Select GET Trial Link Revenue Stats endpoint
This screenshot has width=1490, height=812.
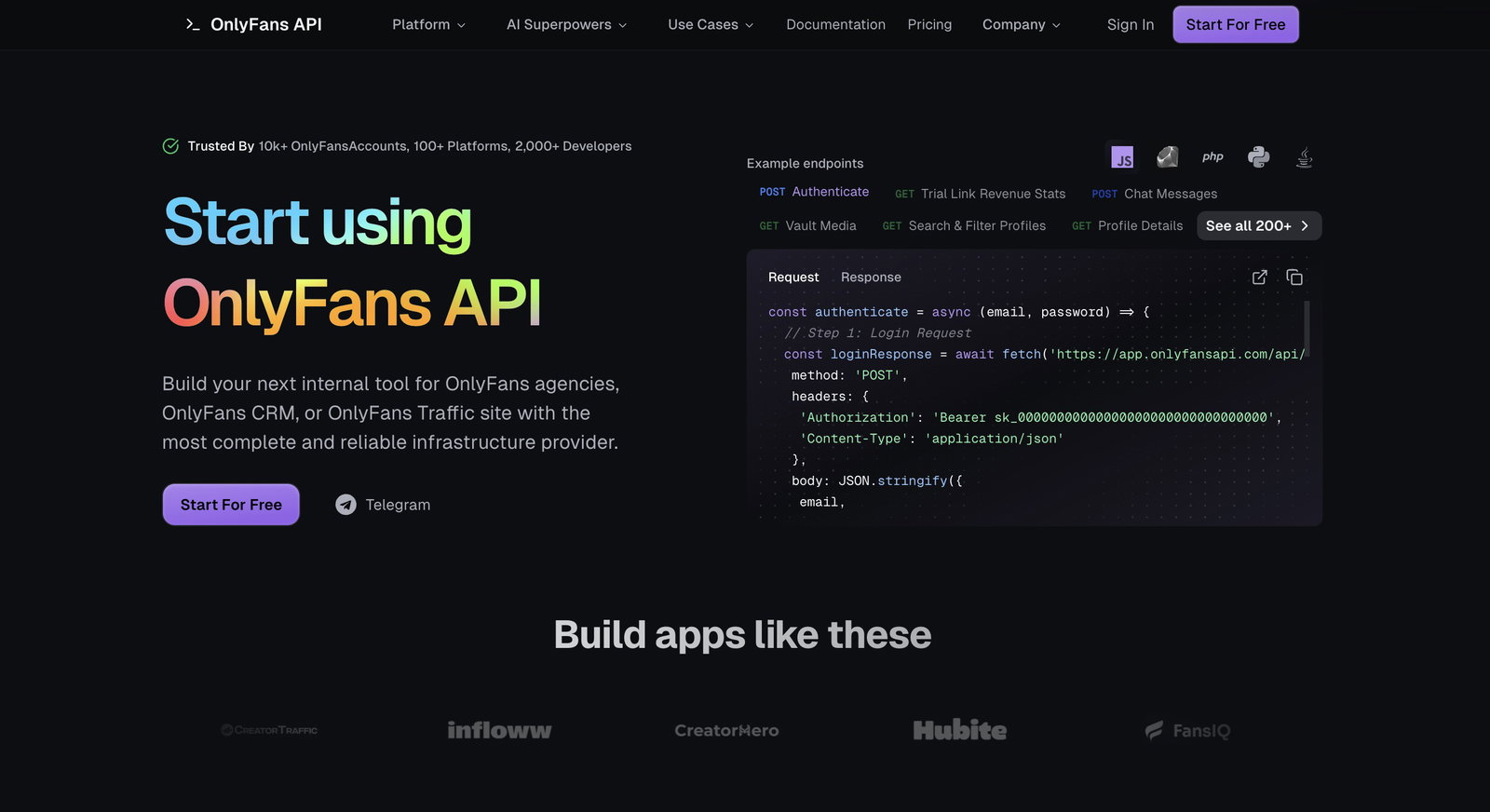(x=980, y=194)
